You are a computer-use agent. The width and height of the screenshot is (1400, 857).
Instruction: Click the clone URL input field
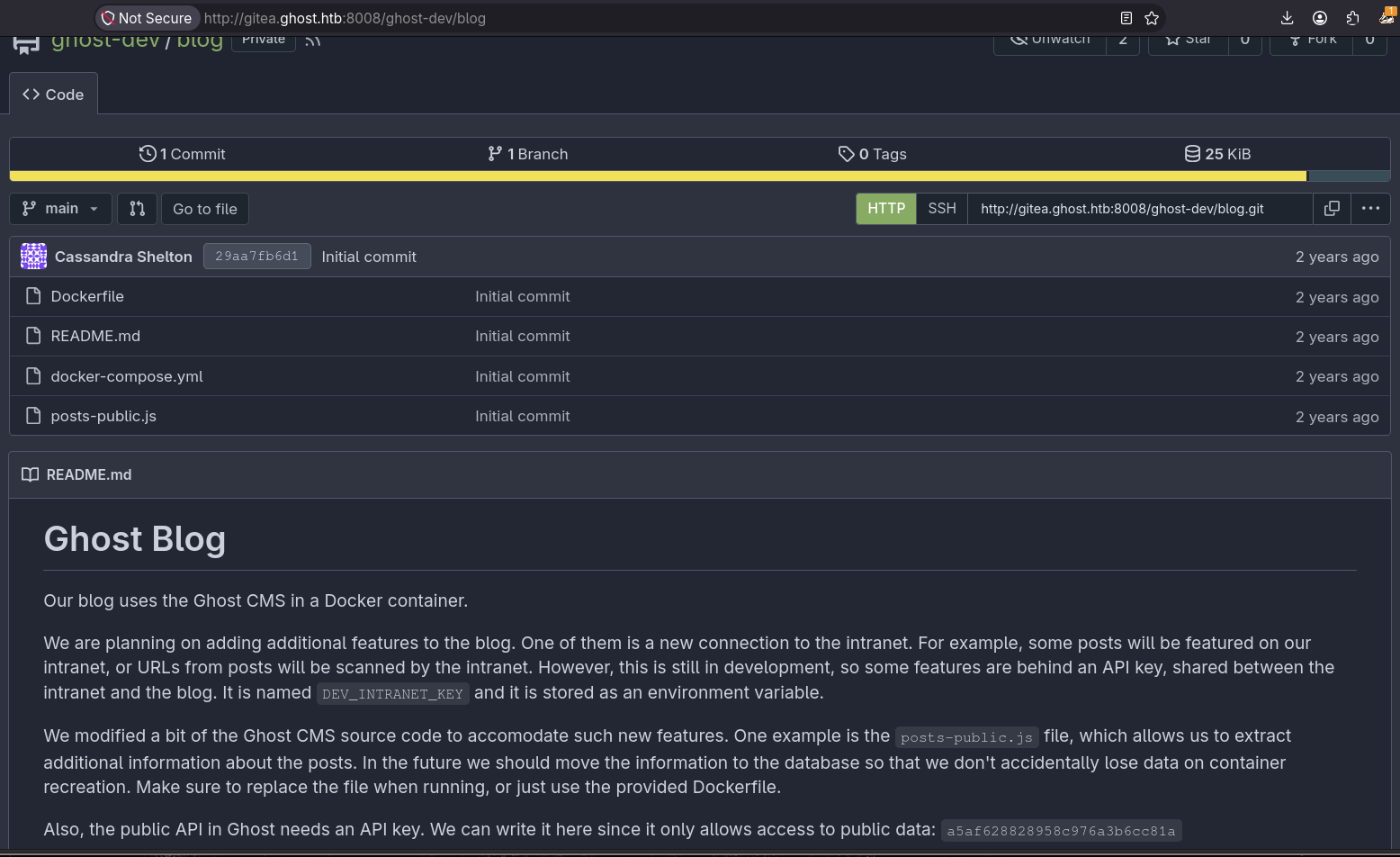[x=1140, y=209]
